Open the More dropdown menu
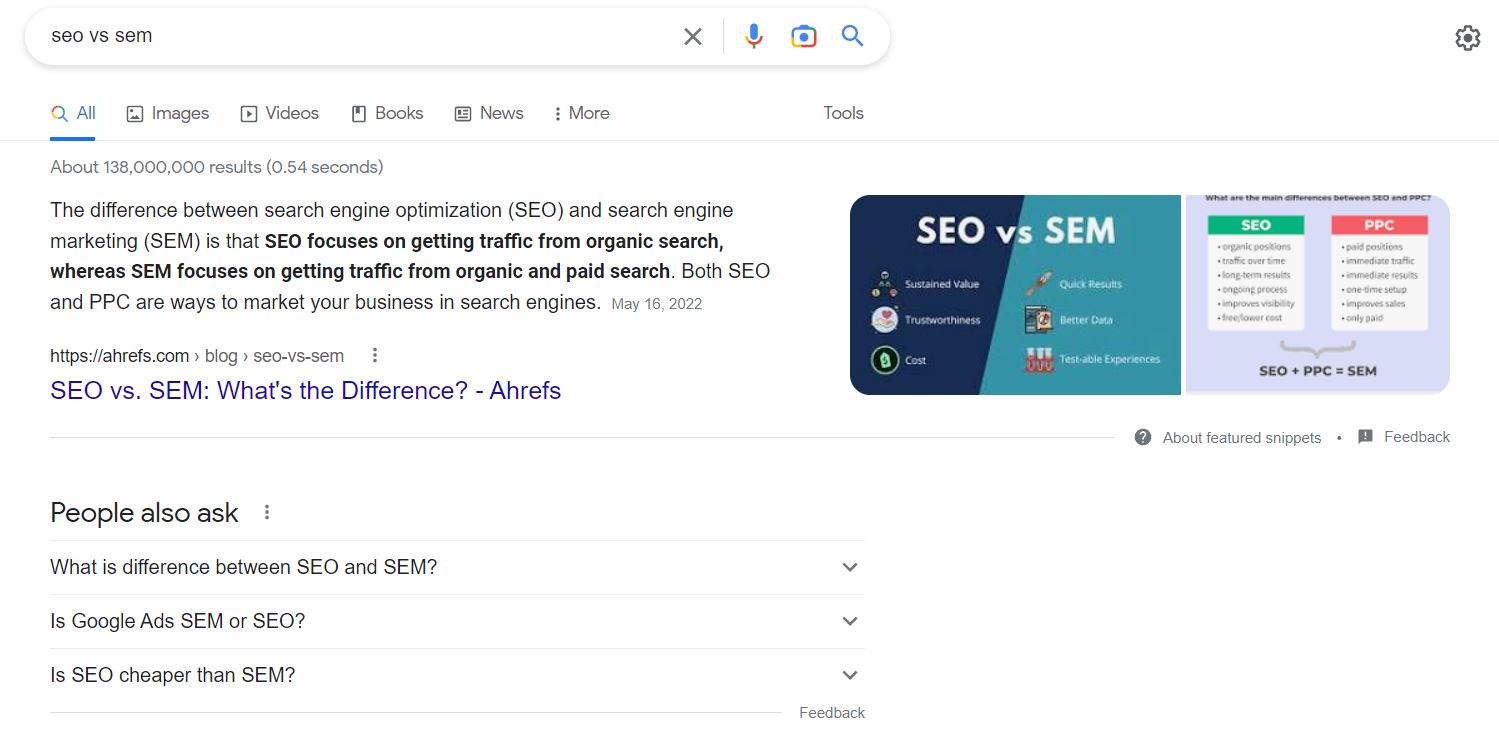 coord(581,113)
